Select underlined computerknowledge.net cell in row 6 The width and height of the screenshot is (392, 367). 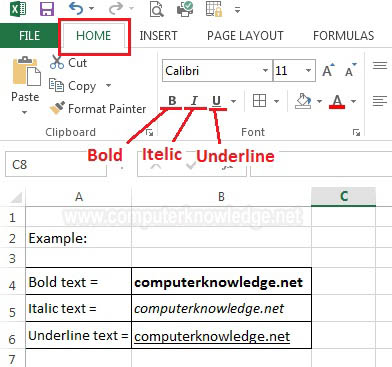click(x=221, y=335)
